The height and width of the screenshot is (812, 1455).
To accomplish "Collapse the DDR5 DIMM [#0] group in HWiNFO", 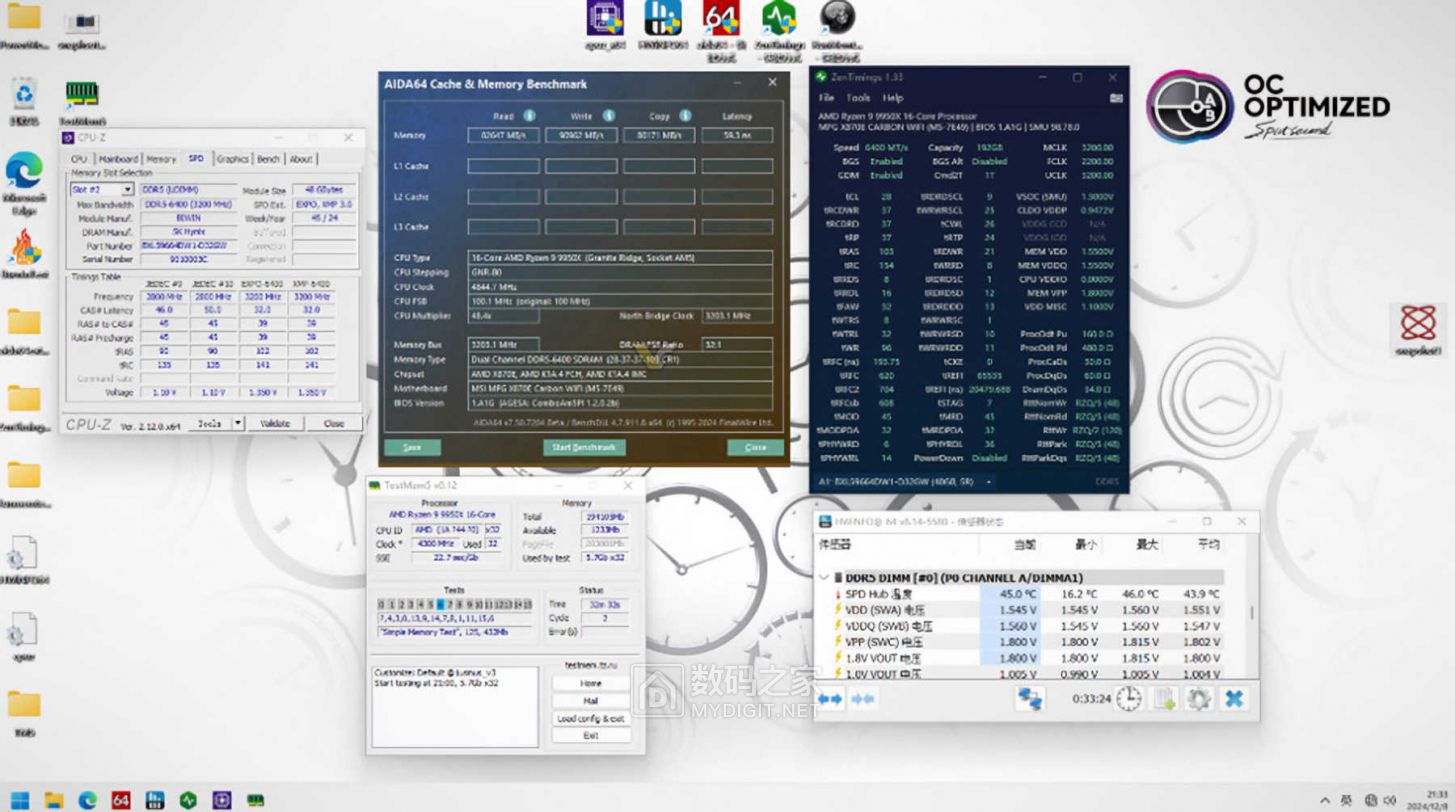I will point(823,578).
